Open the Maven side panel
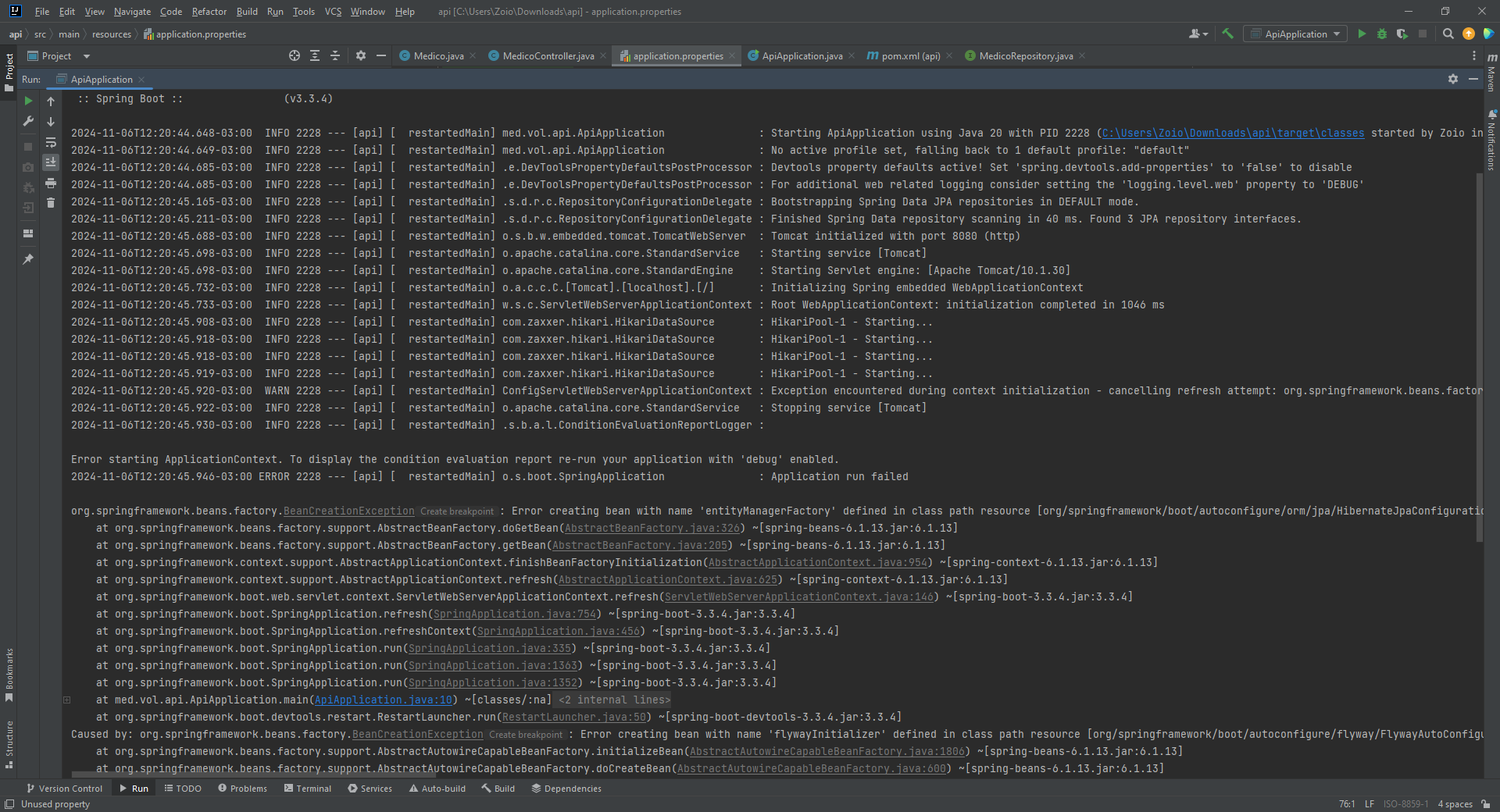The height and width of the screenshot is (812, 1500). 1491,72
